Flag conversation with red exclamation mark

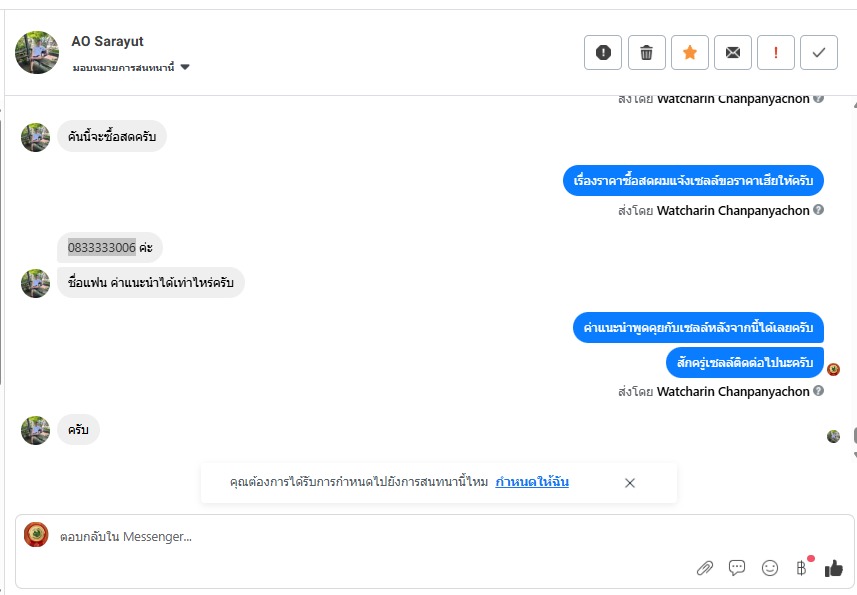tap(776, 53)
